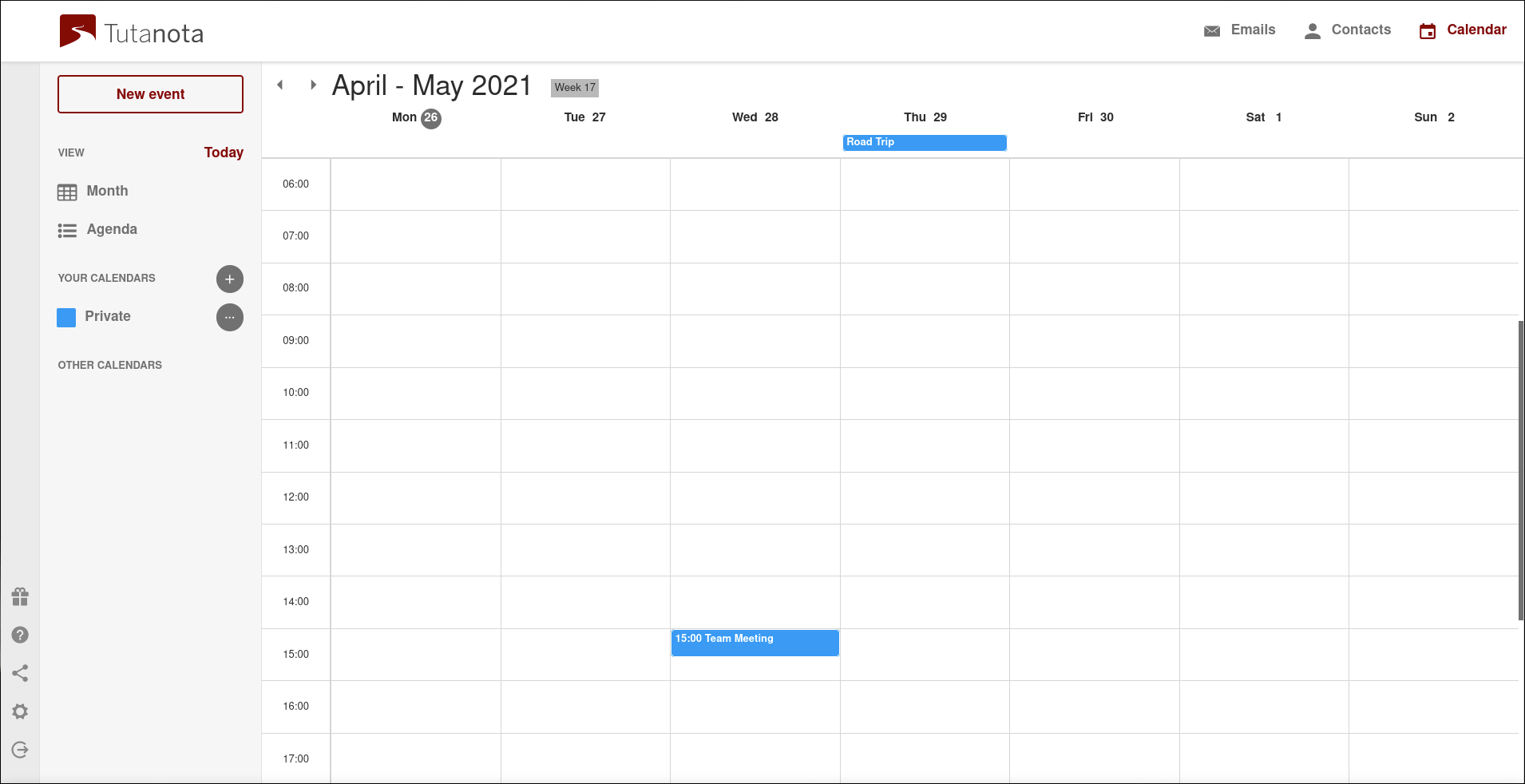Click the Private calendar blue color swatch
Image resolution: width=1525 pixels, height=784 pixels.
point(66,317)
